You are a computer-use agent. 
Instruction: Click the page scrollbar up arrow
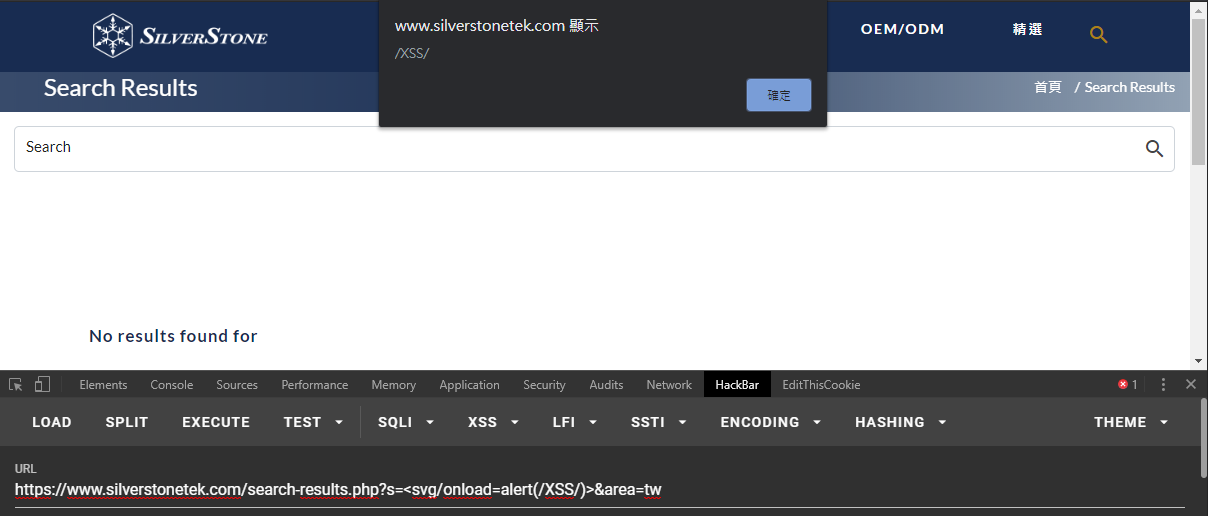point(1199,8)
